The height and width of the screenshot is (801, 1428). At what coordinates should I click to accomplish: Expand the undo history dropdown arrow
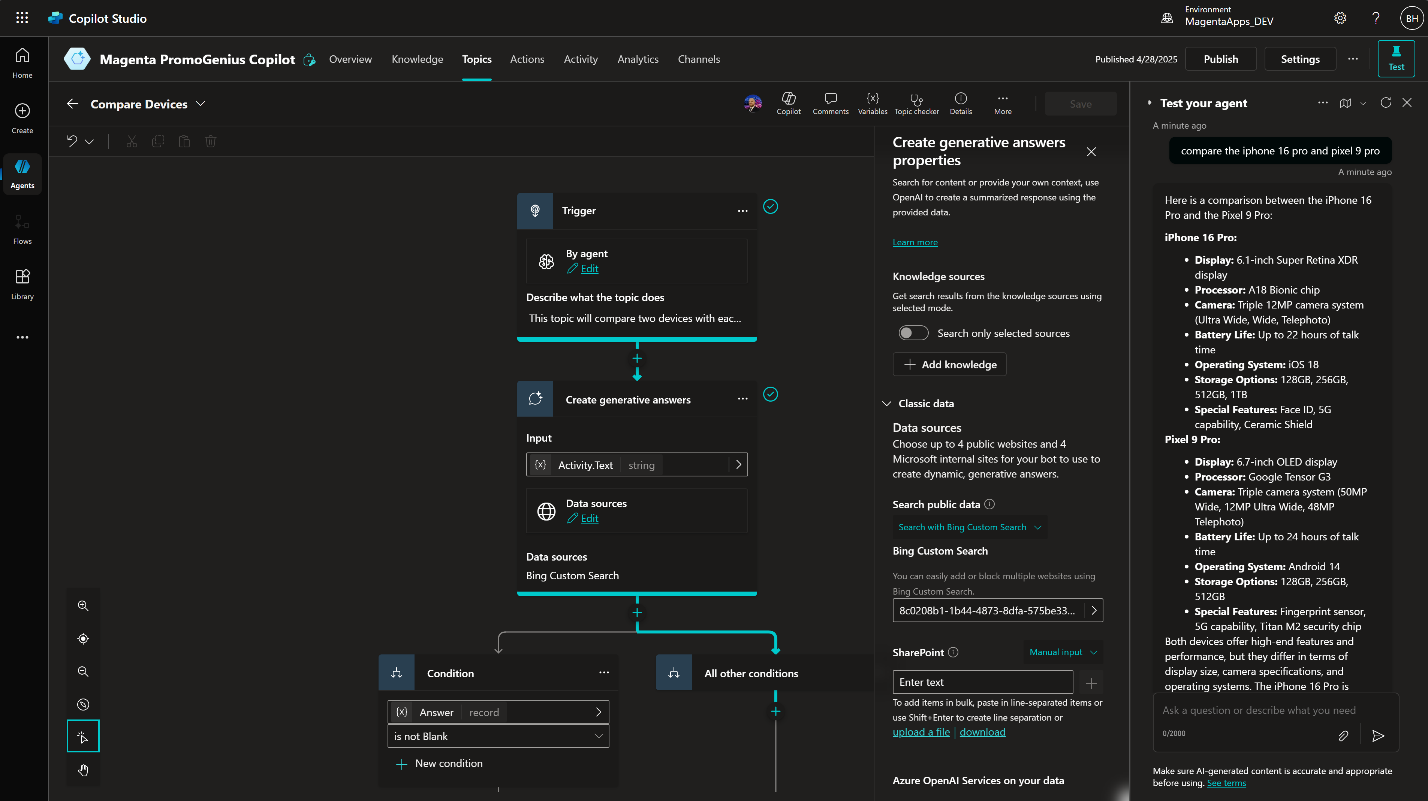90,141
